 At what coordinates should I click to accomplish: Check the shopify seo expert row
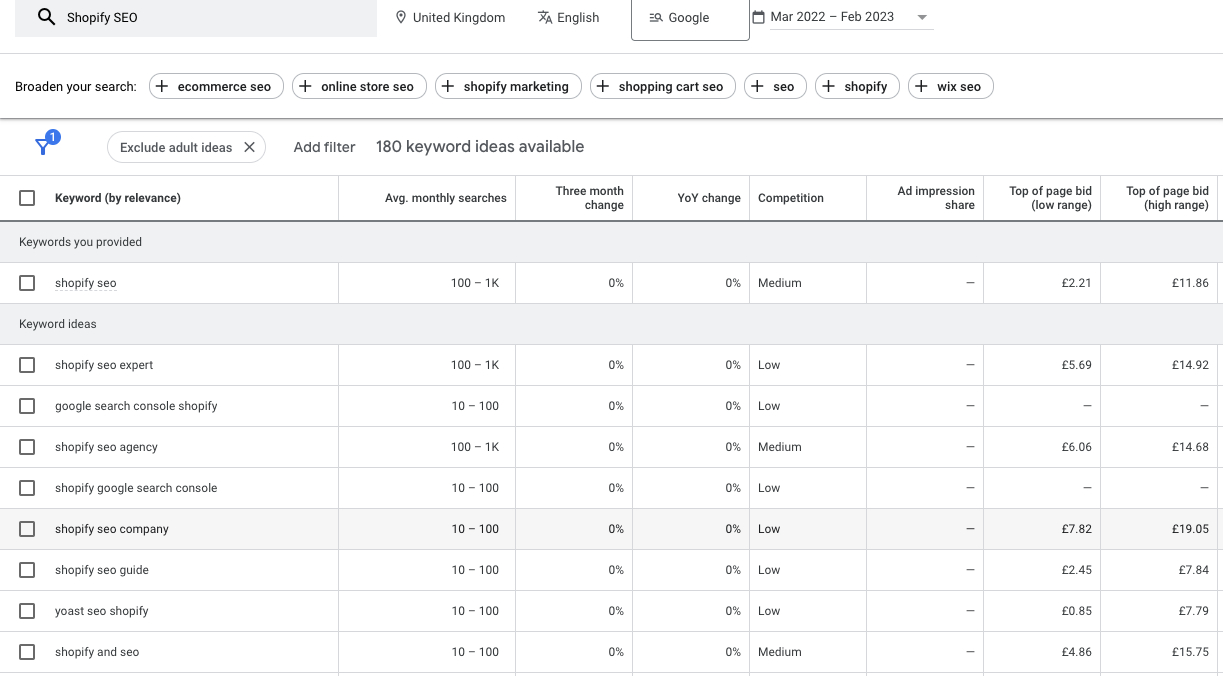(27, 365)
